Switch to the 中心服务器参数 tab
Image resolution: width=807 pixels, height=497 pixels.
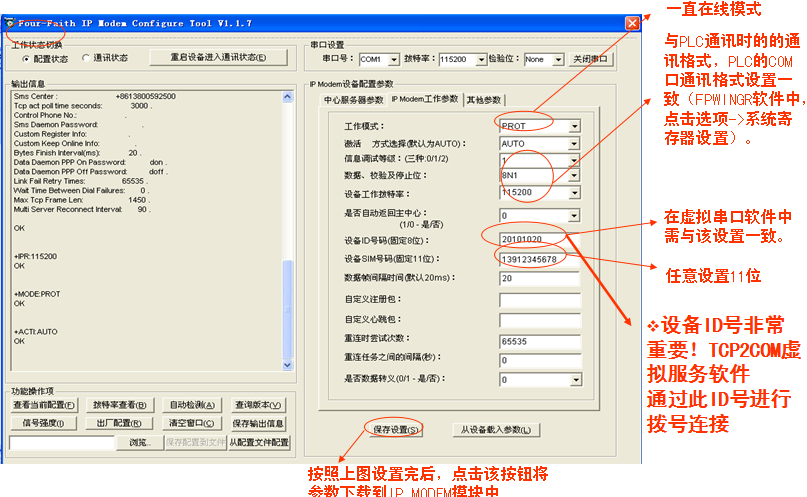[x=353, y=100]
